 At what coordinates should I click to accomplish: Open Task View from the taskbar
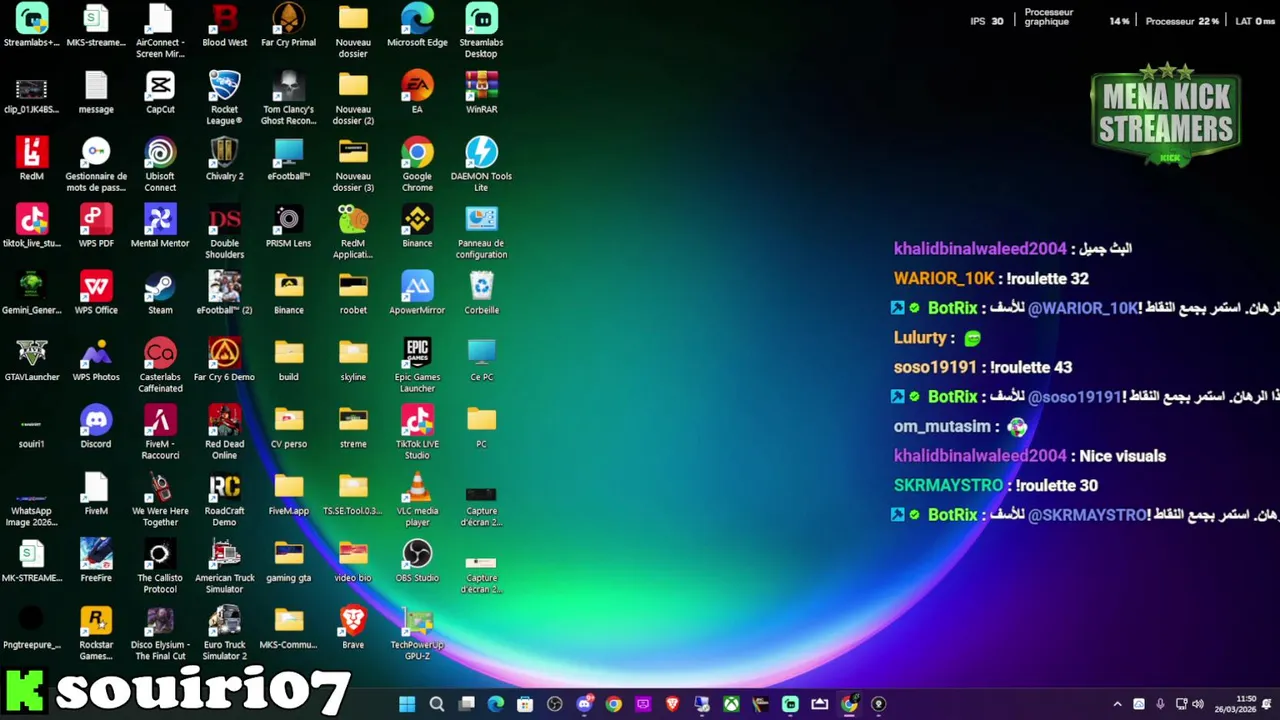466,704
